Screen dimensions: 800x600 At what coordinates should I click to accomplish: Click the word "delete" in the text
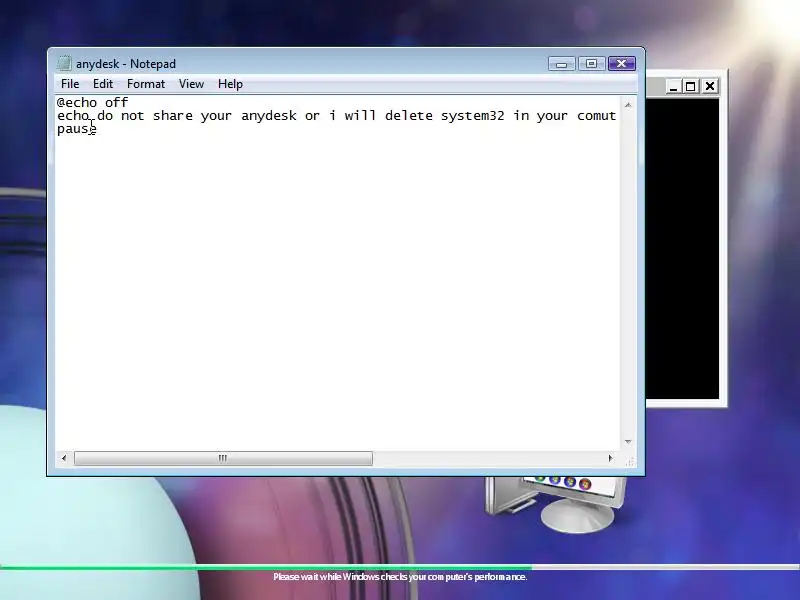click(409, 116)
